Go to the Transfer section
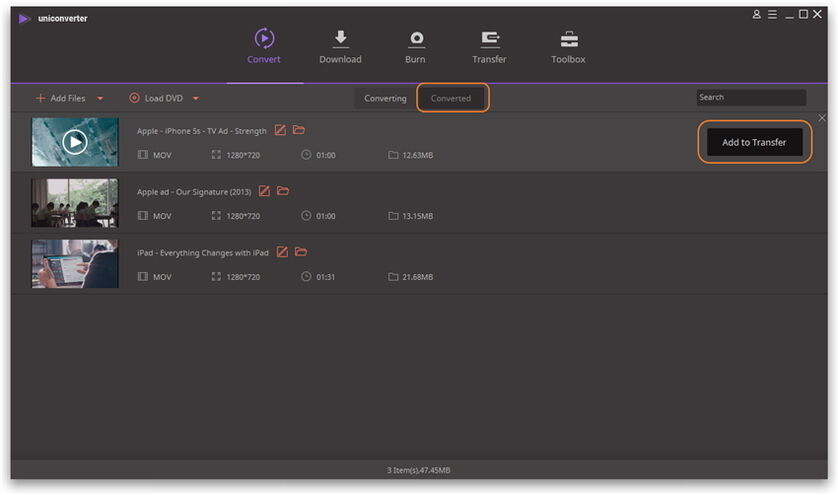 489,39
